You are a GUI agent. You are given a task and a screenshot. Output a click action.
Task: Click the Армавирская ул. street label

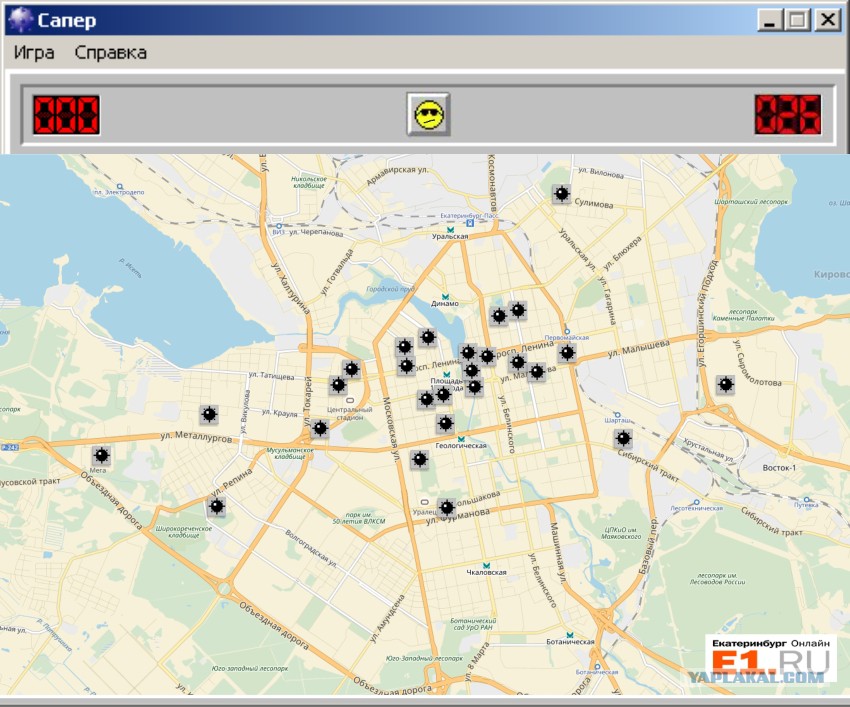pyautogui.click(x=397, y=175)
